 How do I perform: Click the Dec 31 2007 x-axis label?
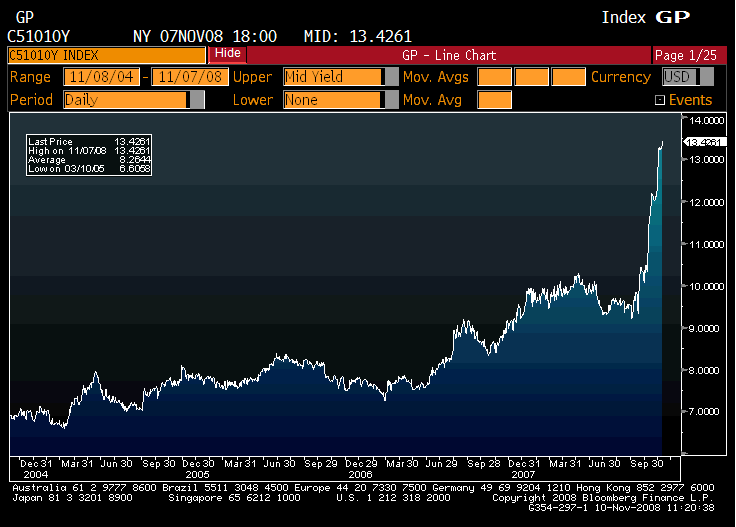[524, 469]
